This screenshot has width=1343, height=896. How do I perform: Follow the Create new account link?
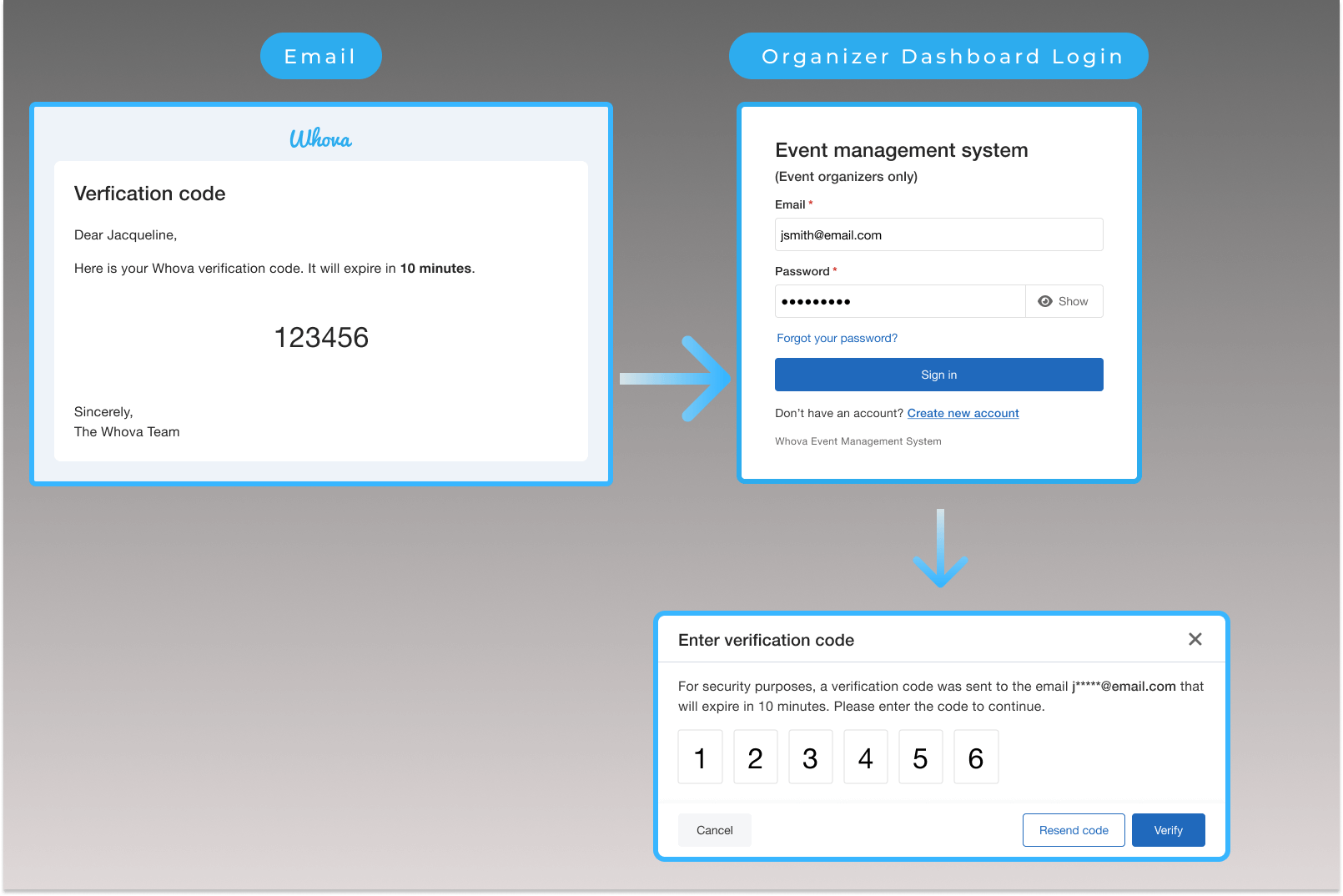click(x=963, y=413)
